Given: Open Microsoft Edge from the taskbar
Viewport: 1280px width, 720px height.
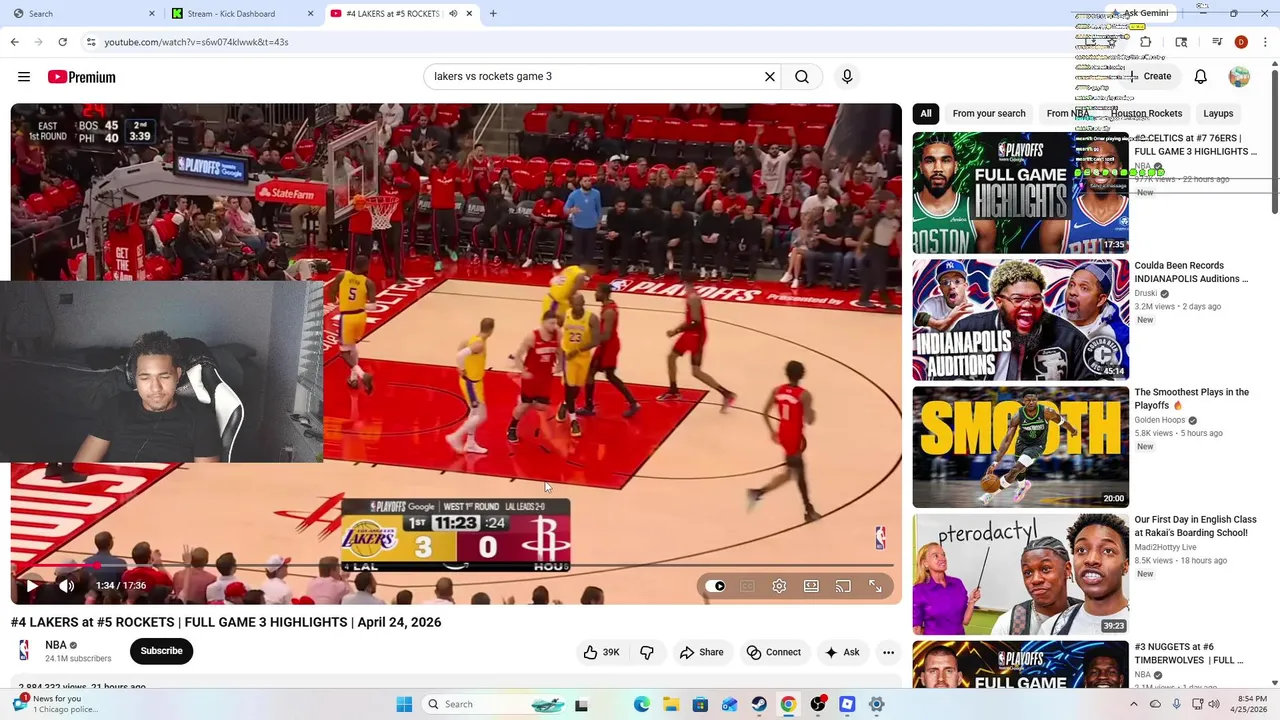Looking at the screenshot, I should pos(642,704).
